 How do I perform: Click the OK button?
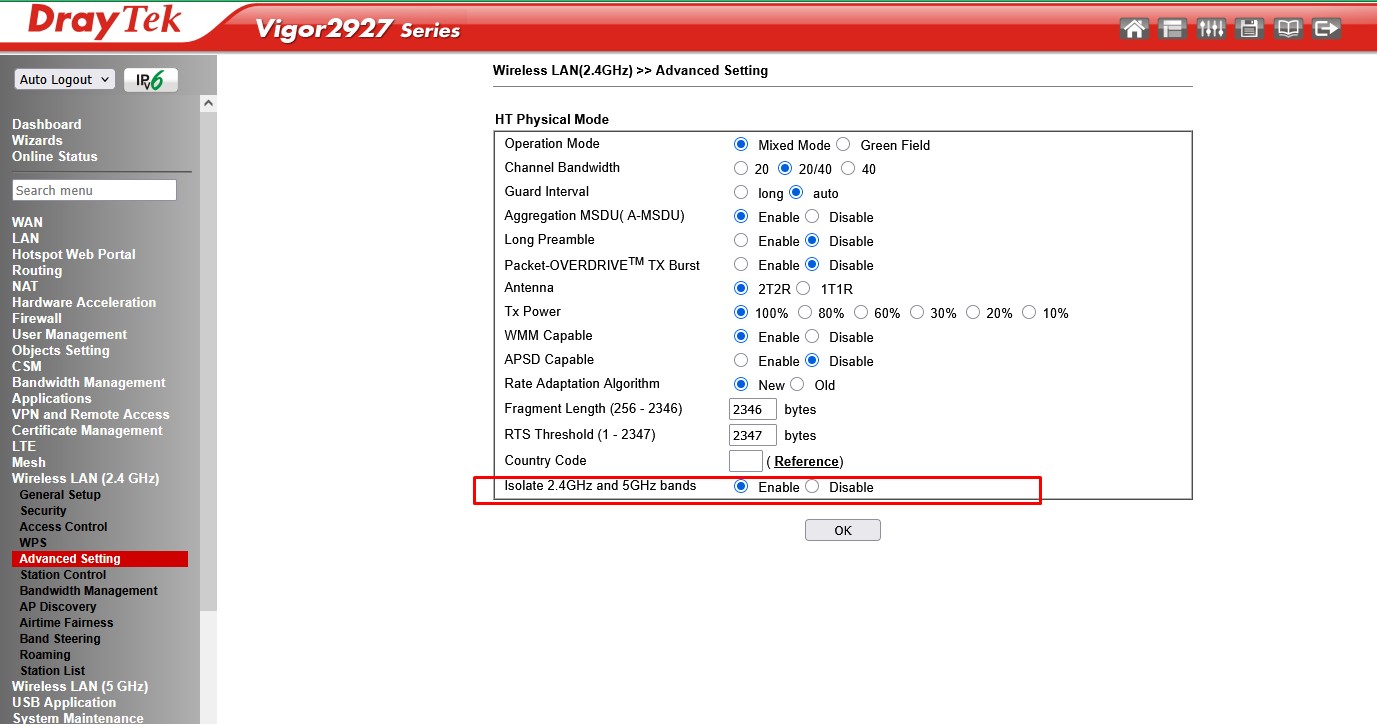click(842, 530)
